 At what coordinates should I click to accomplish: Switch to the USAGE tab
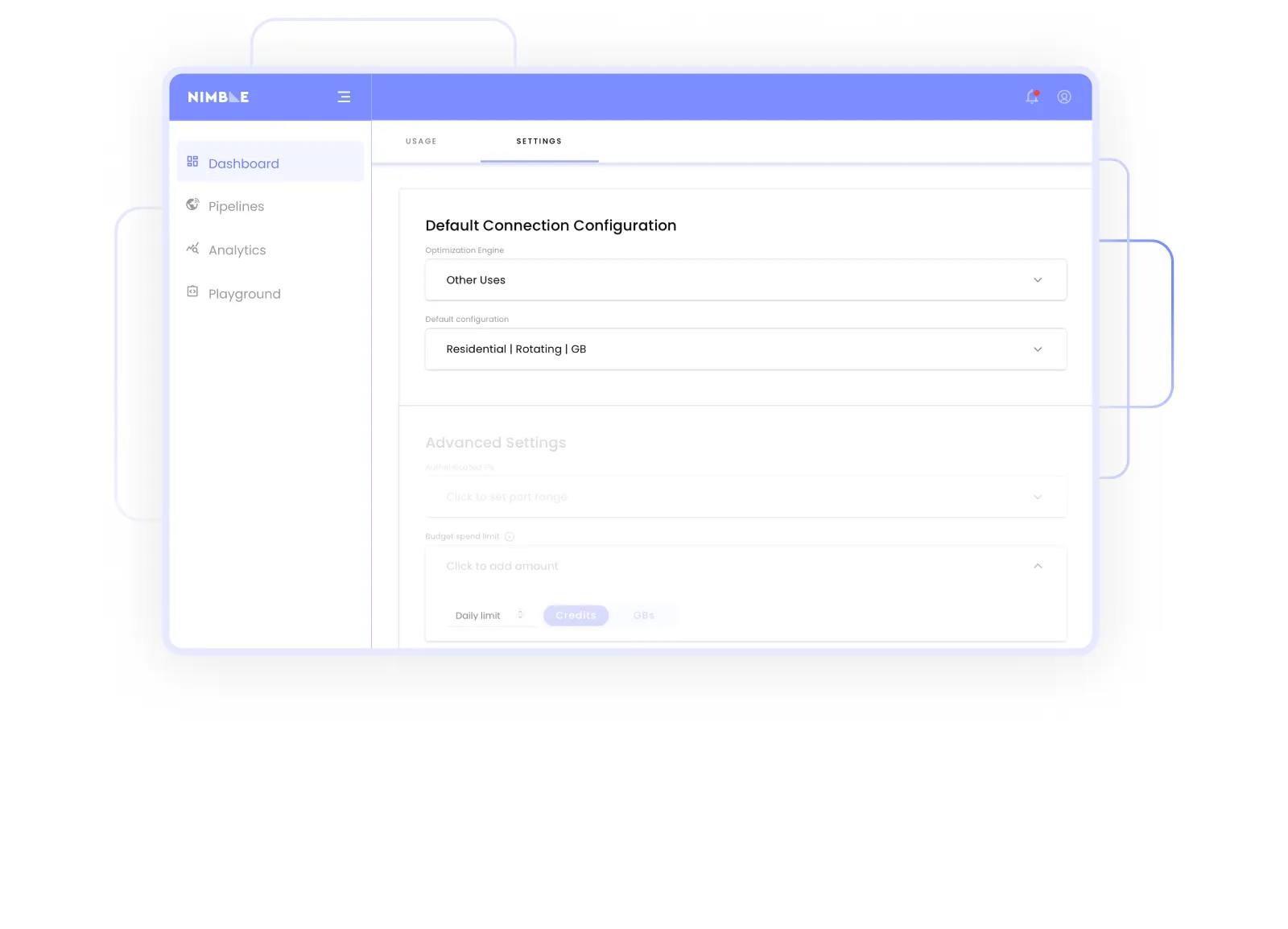point(420,141)
